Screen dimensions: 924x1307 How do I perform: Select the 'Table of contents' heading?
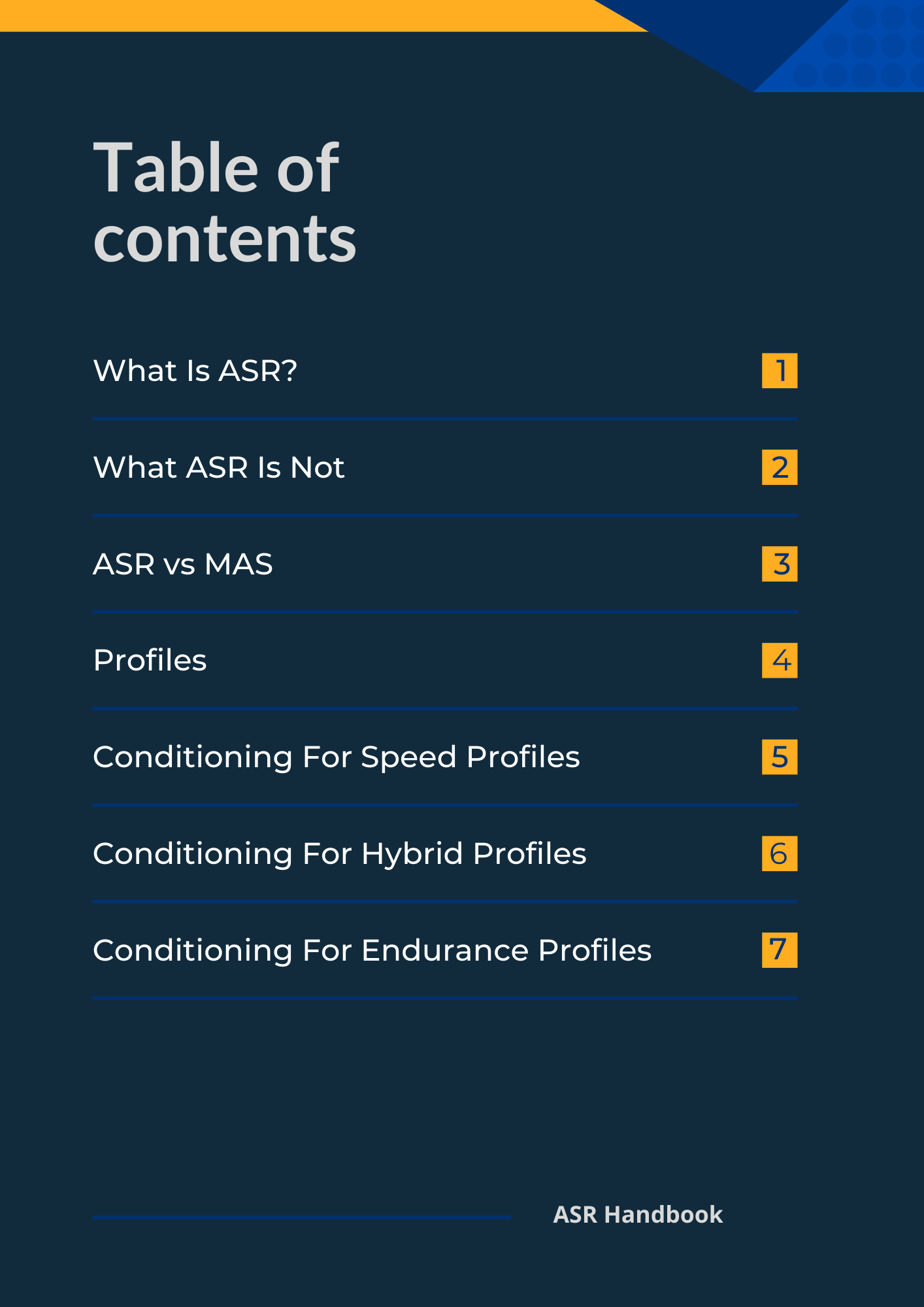225,203
